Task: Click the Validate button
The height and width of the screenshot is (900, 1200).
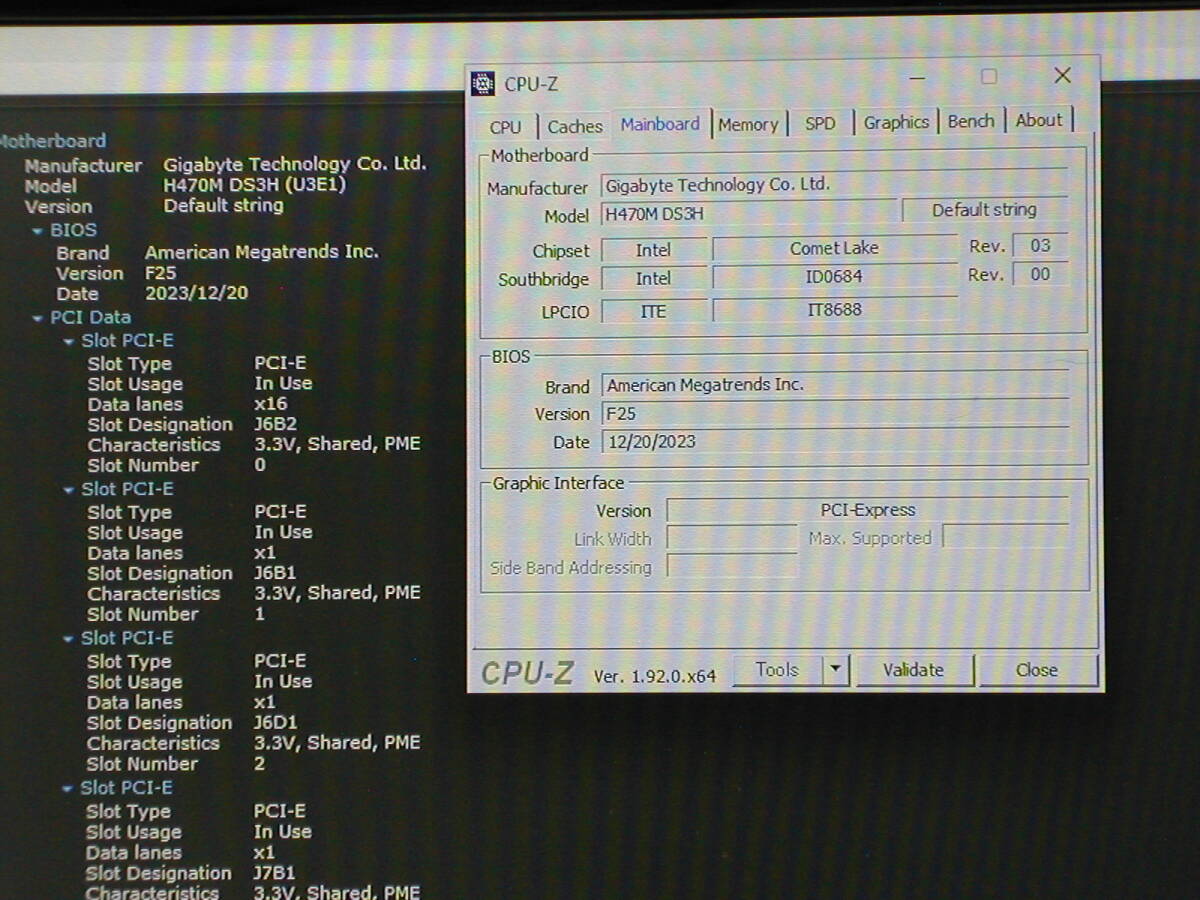Action: click(x=913, y=670)
